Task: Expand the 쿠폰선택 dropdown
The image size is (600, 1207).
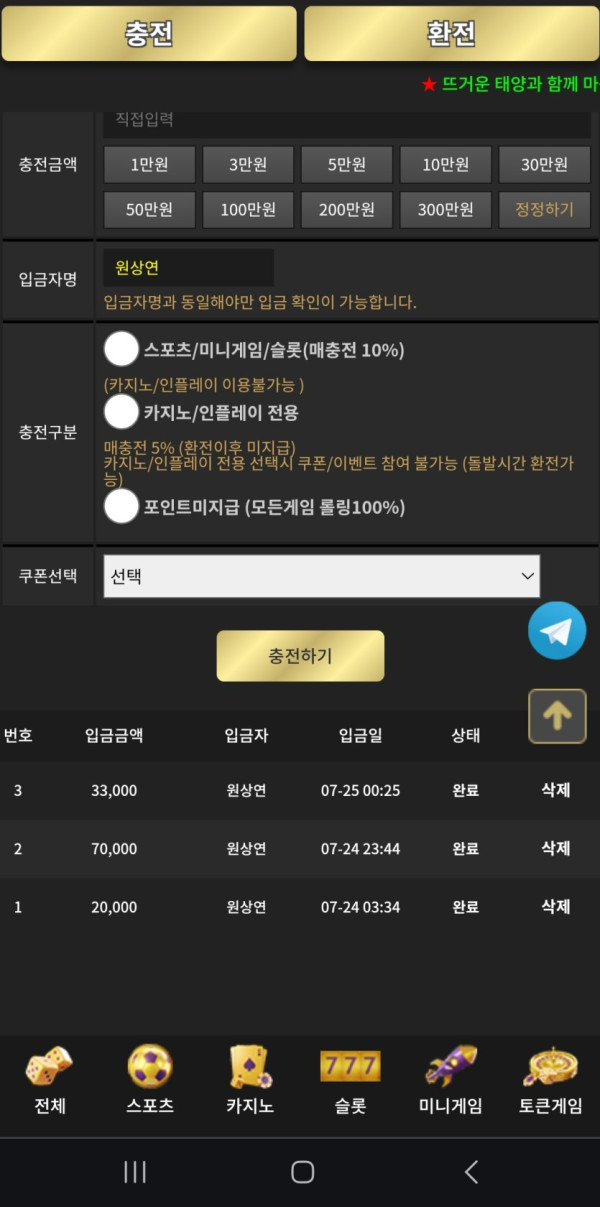Action: [321, 576]
